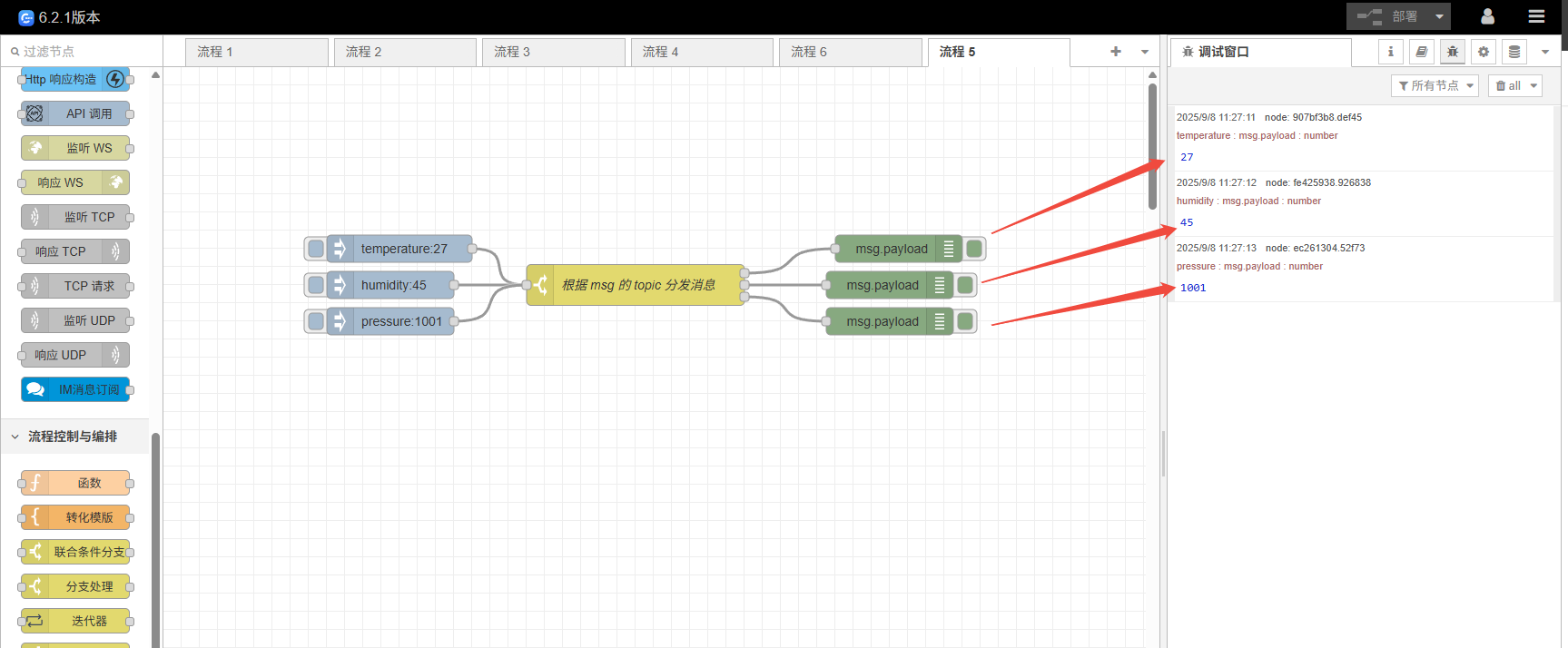Open the deploy button dropdown arrow
Image resolution: width=1568 pixels, height=648 pixels.
pos(1439,16)
